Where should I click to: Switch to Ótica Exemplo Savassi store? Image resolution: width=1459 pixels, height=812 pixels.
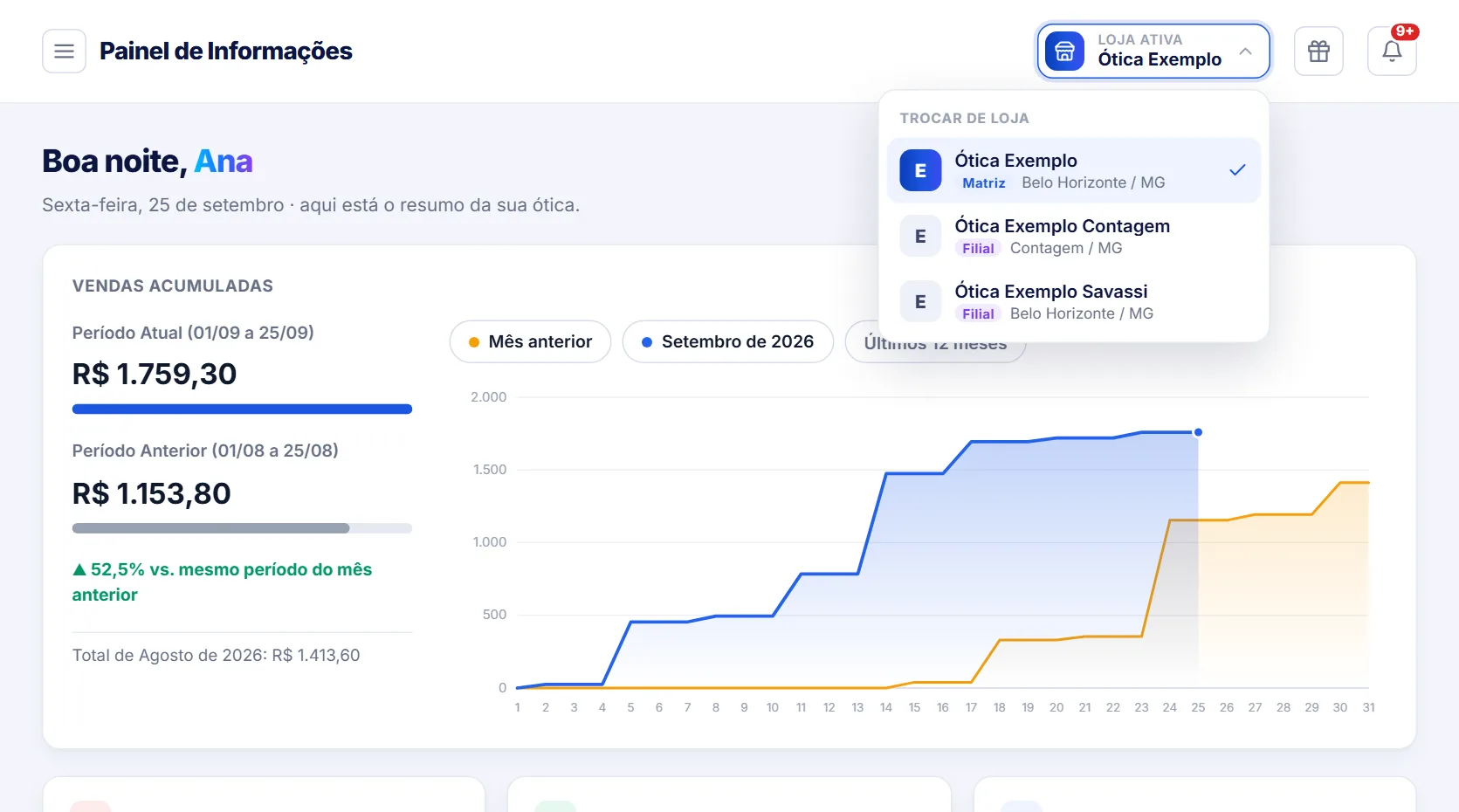(x=1074, y=301)
